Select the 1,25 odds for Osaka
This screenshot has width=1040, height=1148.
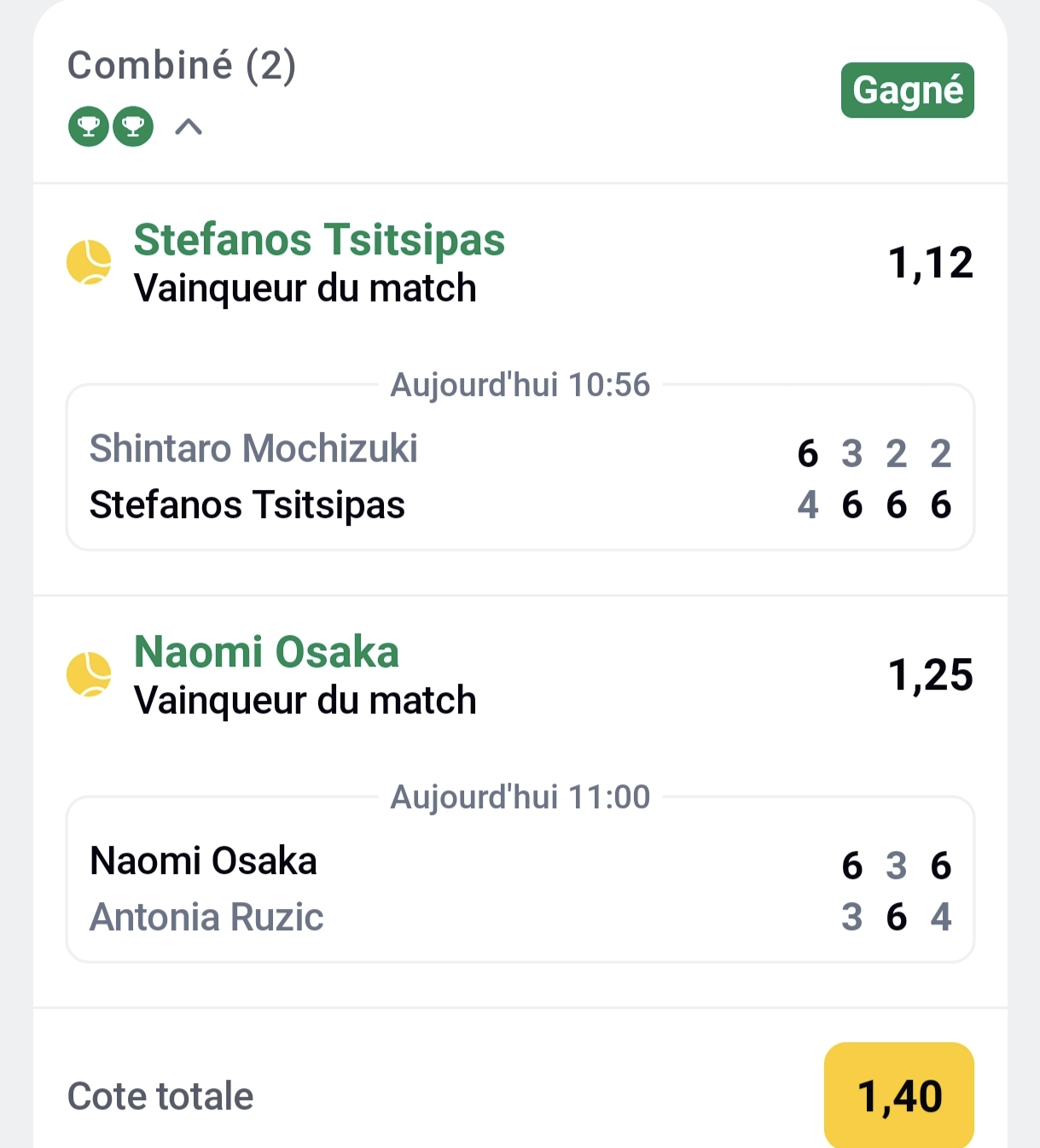(930, 674)
